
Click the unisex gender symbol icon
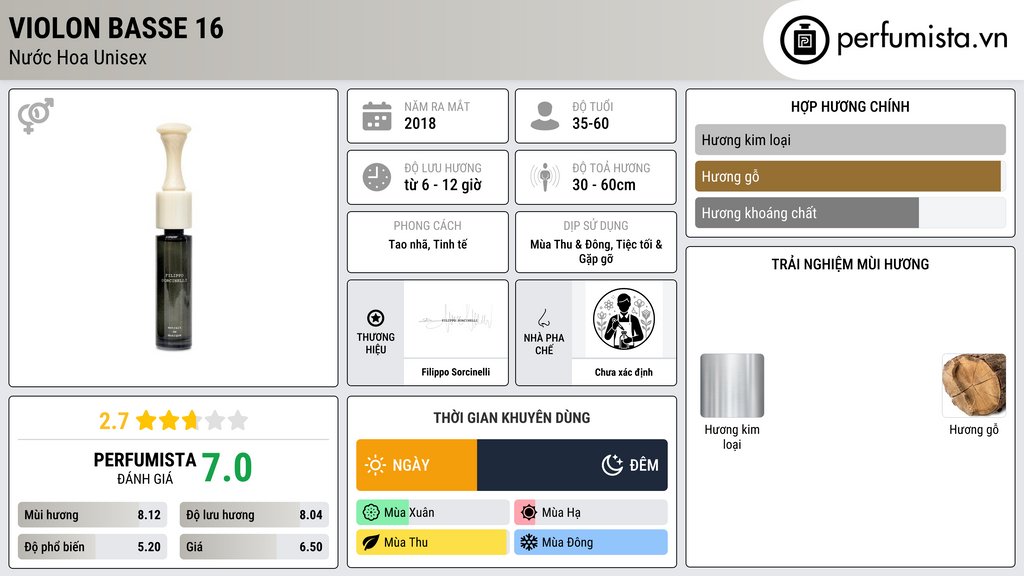pos(35,116)
